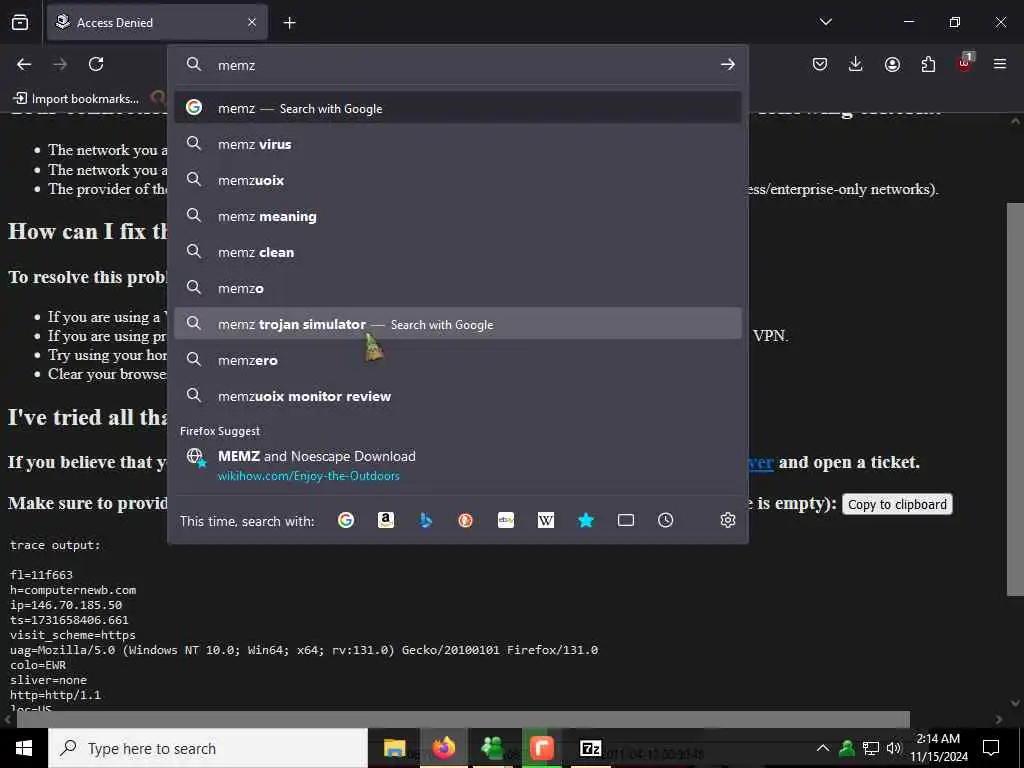
Task: Go forward one page
Action: click(x=60, y=64)
